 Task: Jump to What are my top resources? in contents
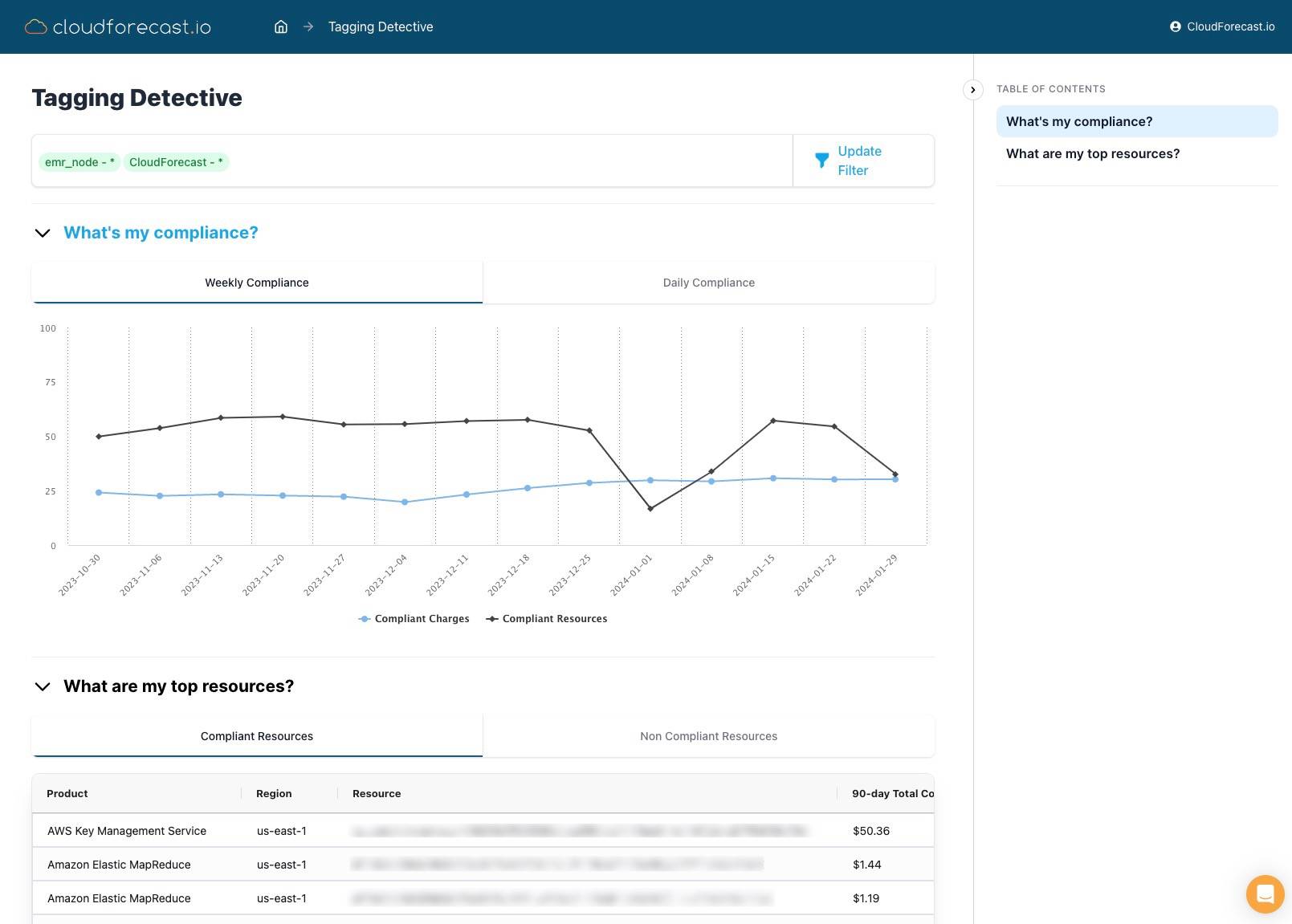point(1137,153)
